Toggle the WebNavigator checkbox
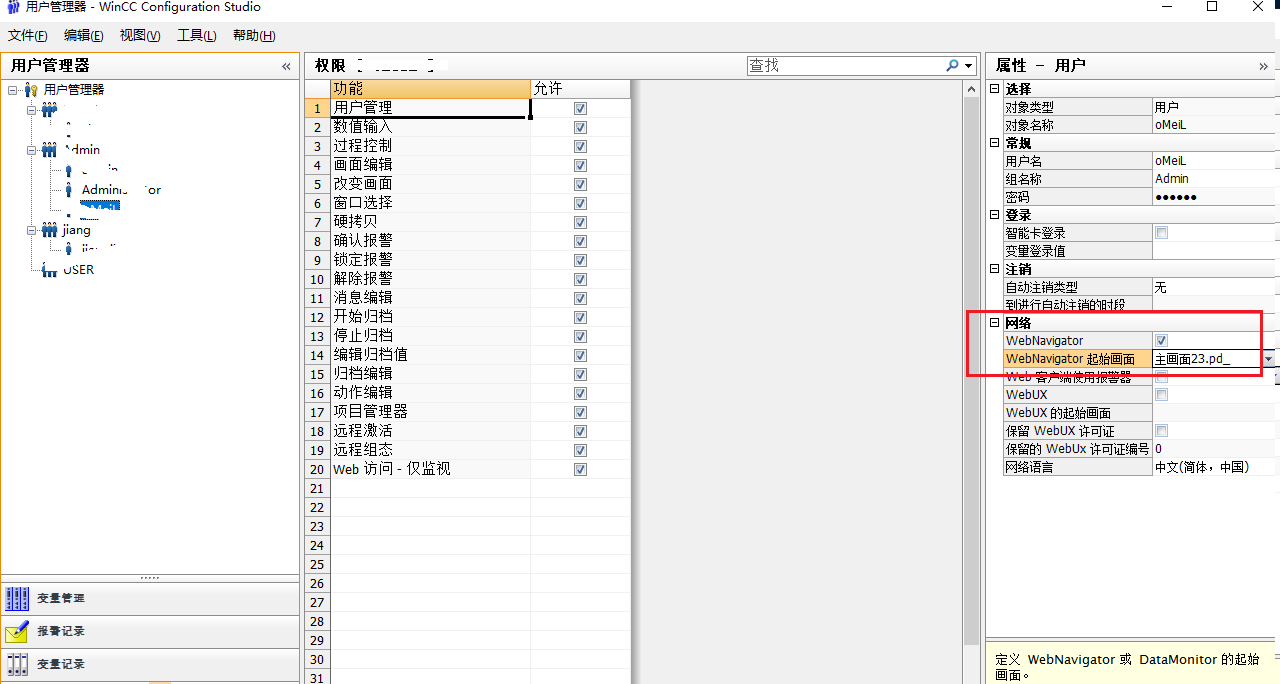The width and height of the screenshot is (1280, 684). (1161, 341)
